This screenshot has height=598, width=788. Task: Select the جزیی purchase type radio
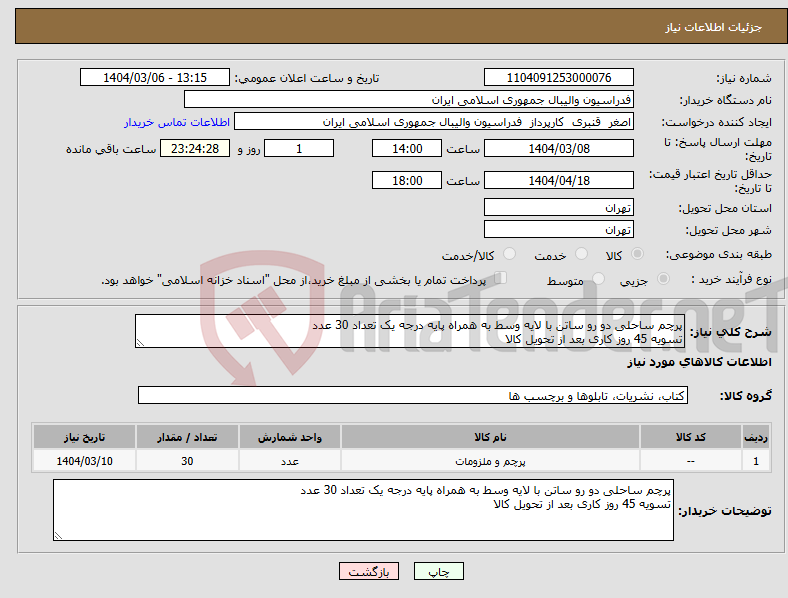coord(663,279)
